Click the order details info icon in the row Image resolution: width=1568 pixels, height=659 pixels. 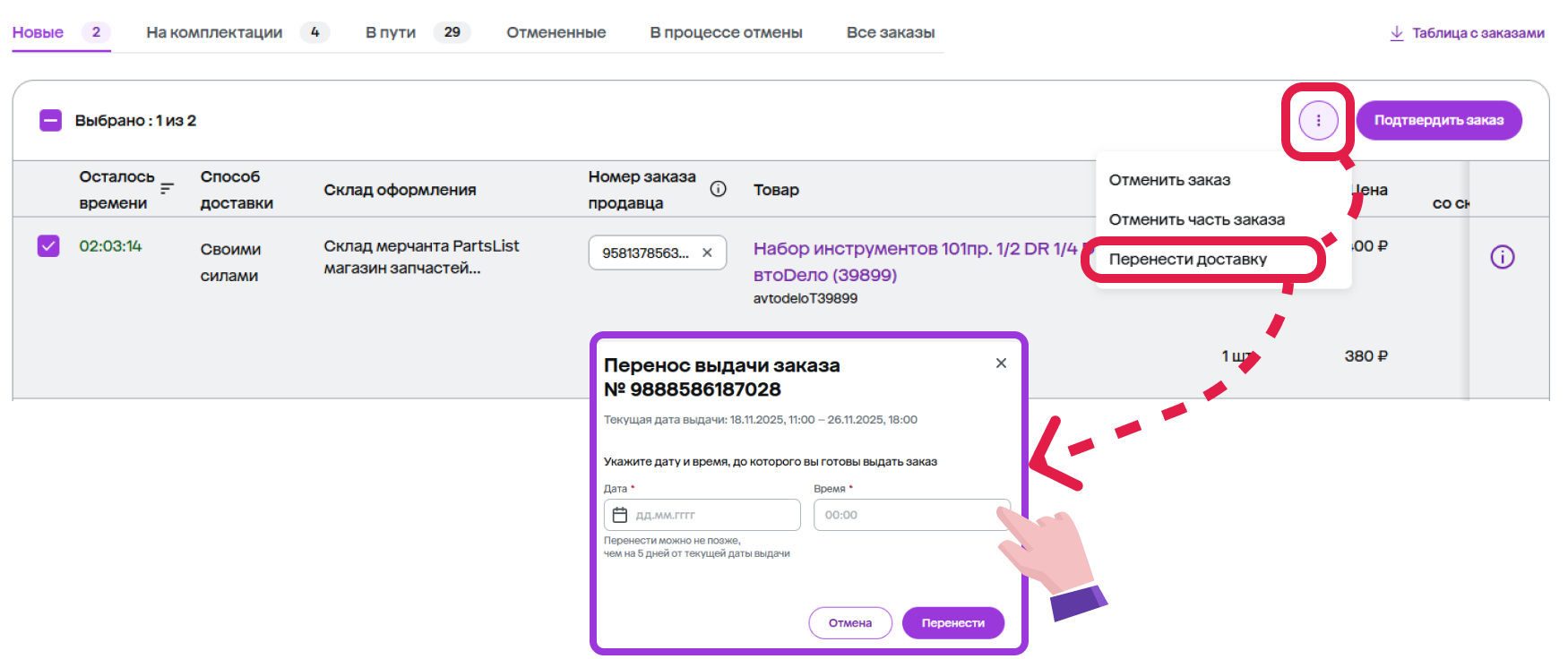click(x=1502, y=258)
